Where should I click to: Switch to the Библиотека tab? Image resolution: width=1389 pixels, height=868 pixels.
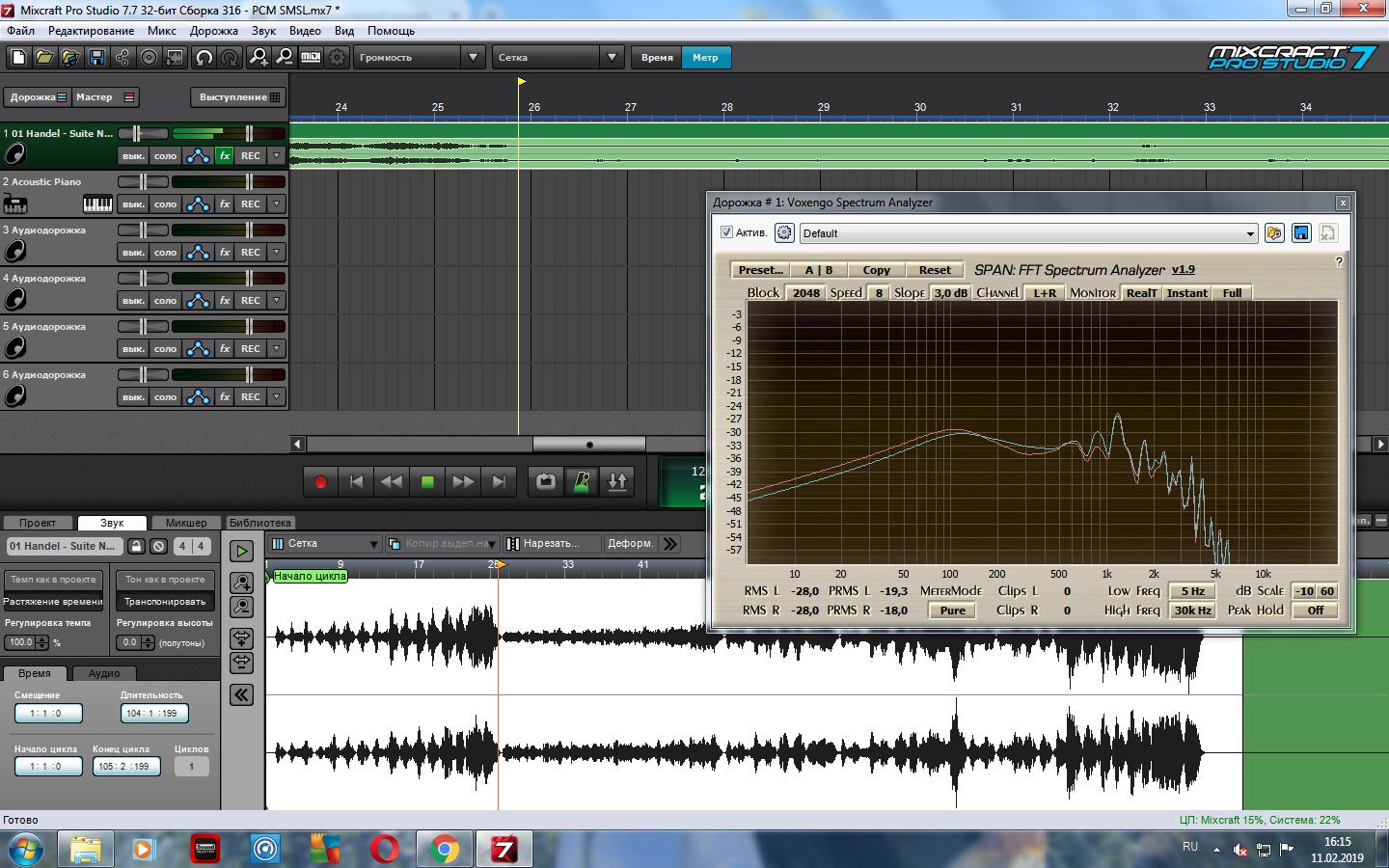tap(259, 523)
